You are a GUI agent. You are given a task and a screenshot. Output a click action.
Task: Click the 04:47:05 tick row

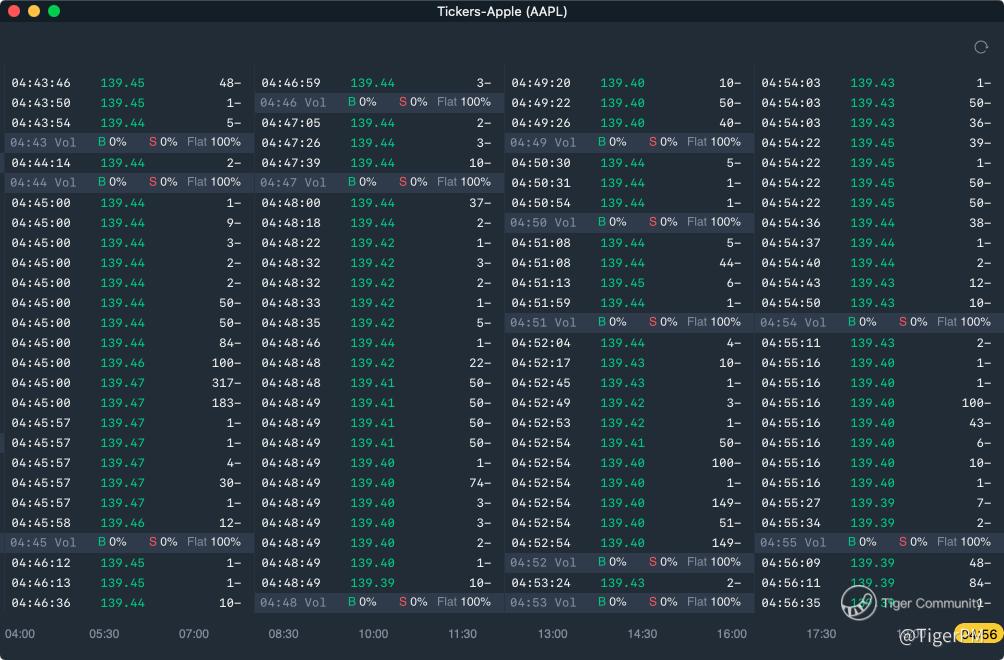(379, 122)
